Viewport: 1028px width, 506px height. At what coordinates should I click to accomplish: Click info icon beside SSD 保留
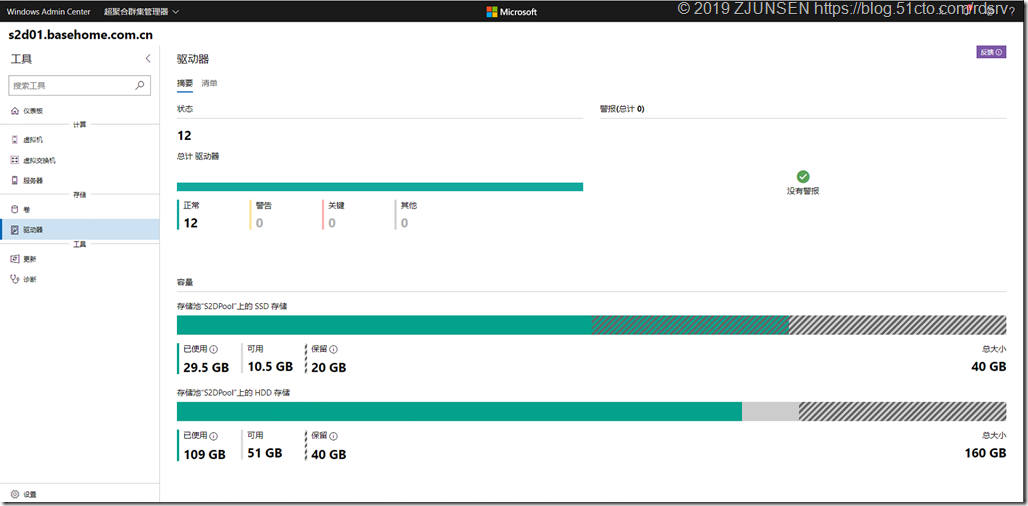point(334,349)
